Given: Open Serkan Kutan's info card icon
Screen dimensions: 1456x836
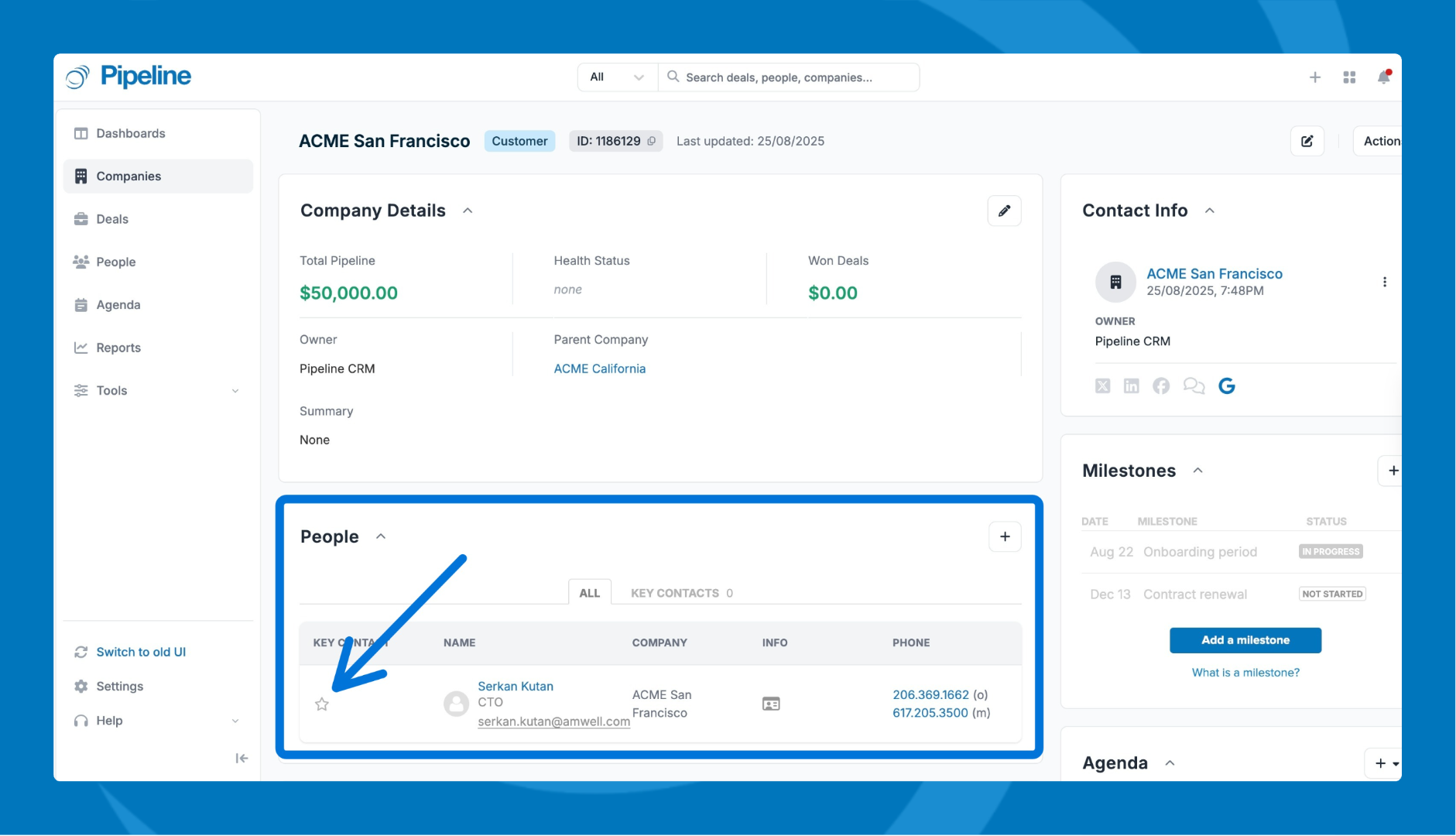Looking at the screenshot, I should tap(771, 704).
